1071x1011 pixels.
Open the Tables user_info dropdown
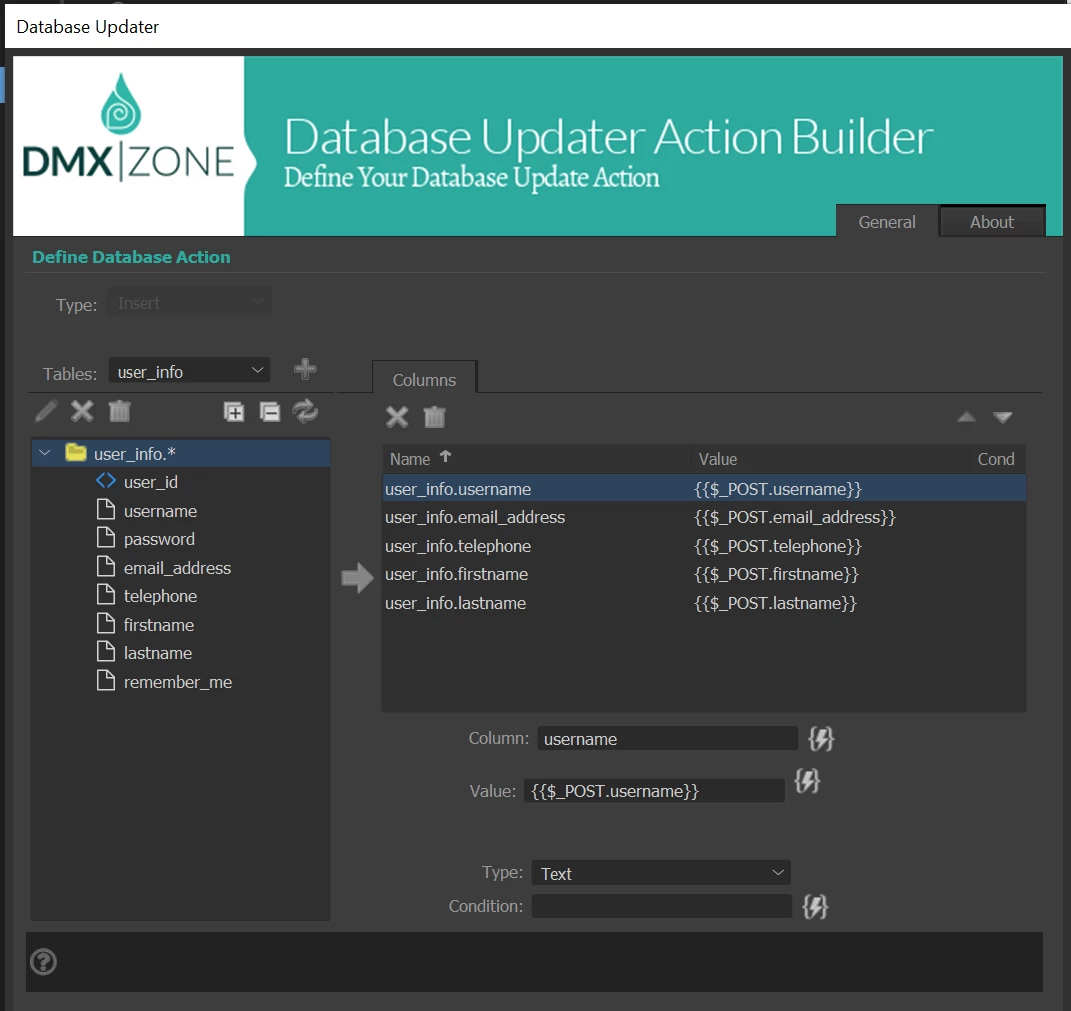189,372
